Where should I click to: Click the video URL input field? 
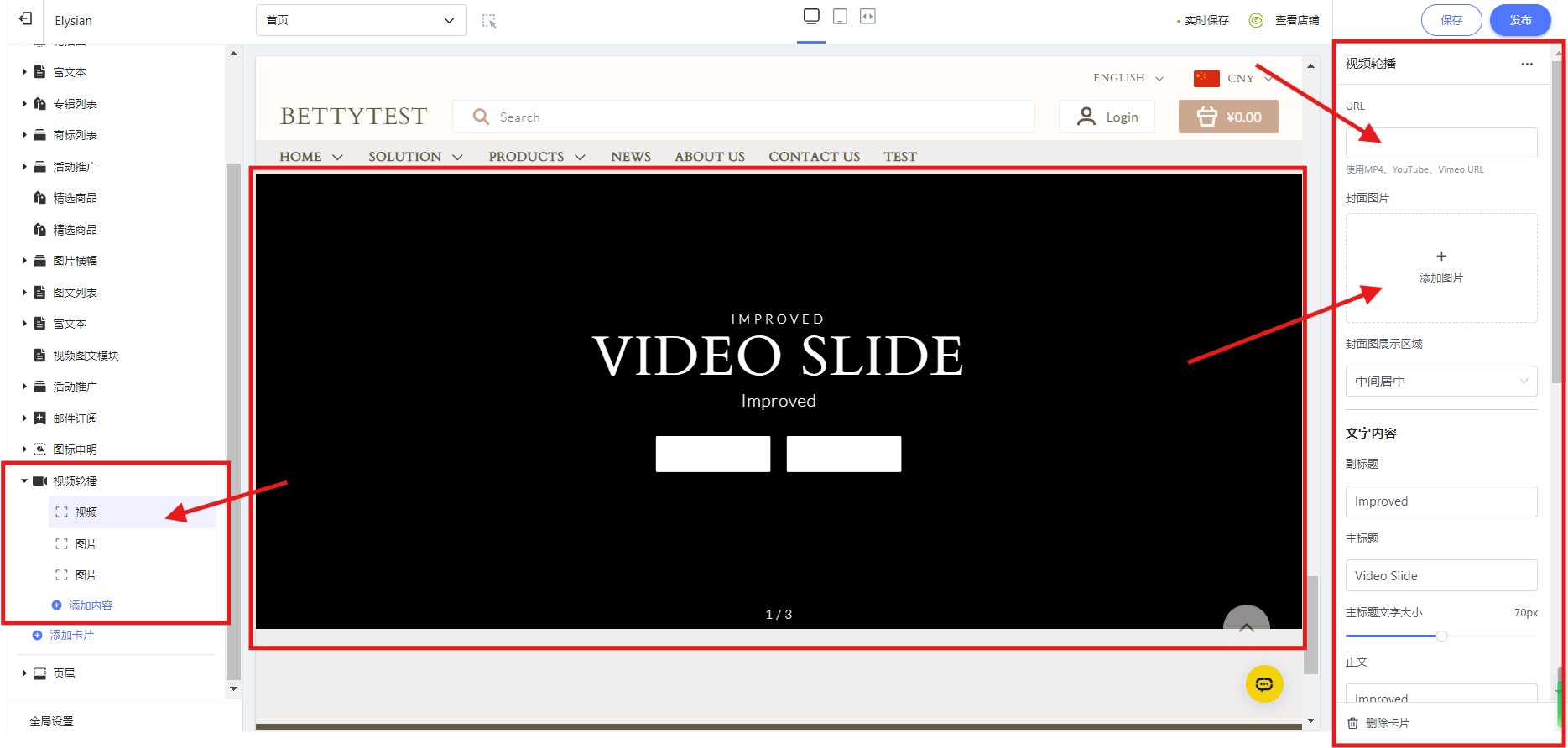click(x=1440, y=143)
